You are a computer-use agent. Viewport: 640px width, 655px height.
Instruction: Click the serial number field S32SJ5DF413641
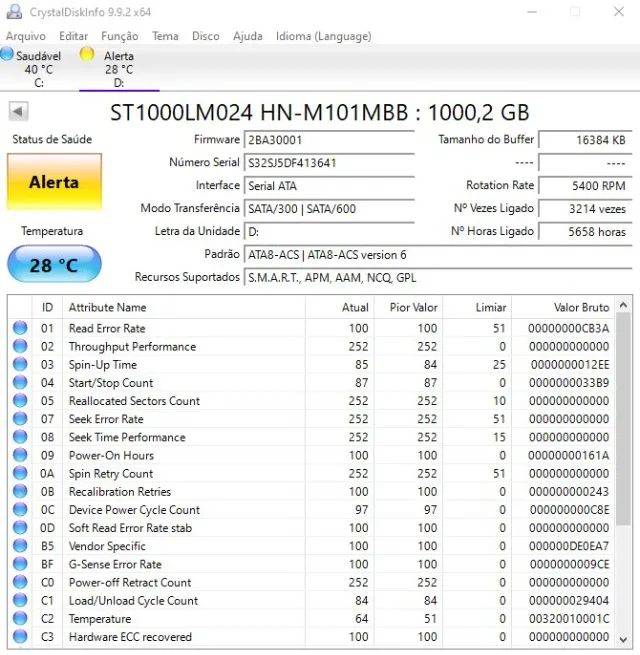pyautogui.click(x=329, y=162)
